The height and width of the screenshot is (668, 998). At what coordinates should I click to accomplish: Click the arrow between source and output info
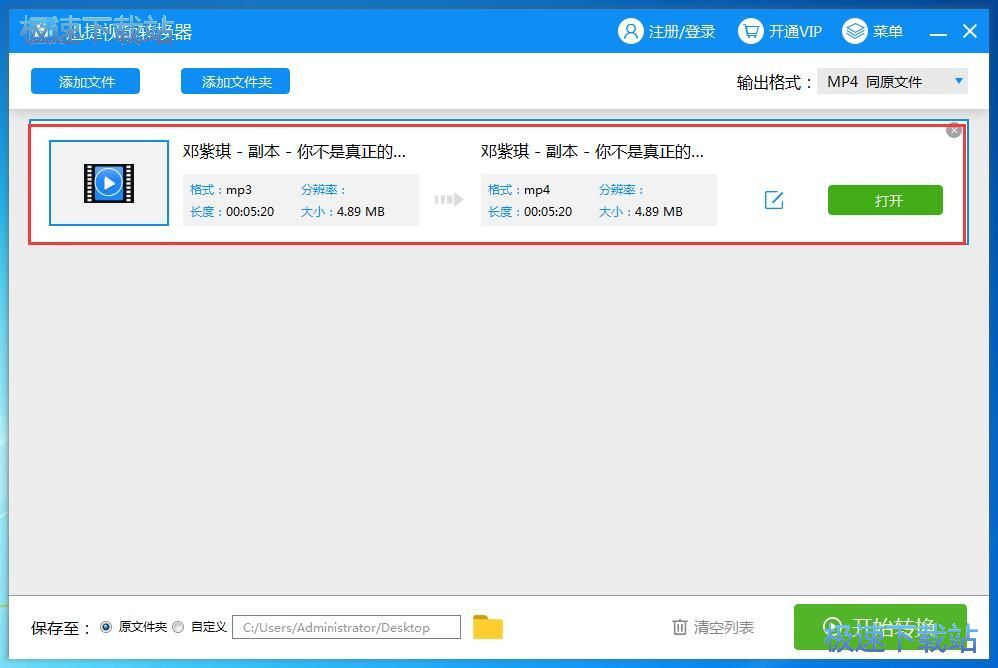(448, 200)
